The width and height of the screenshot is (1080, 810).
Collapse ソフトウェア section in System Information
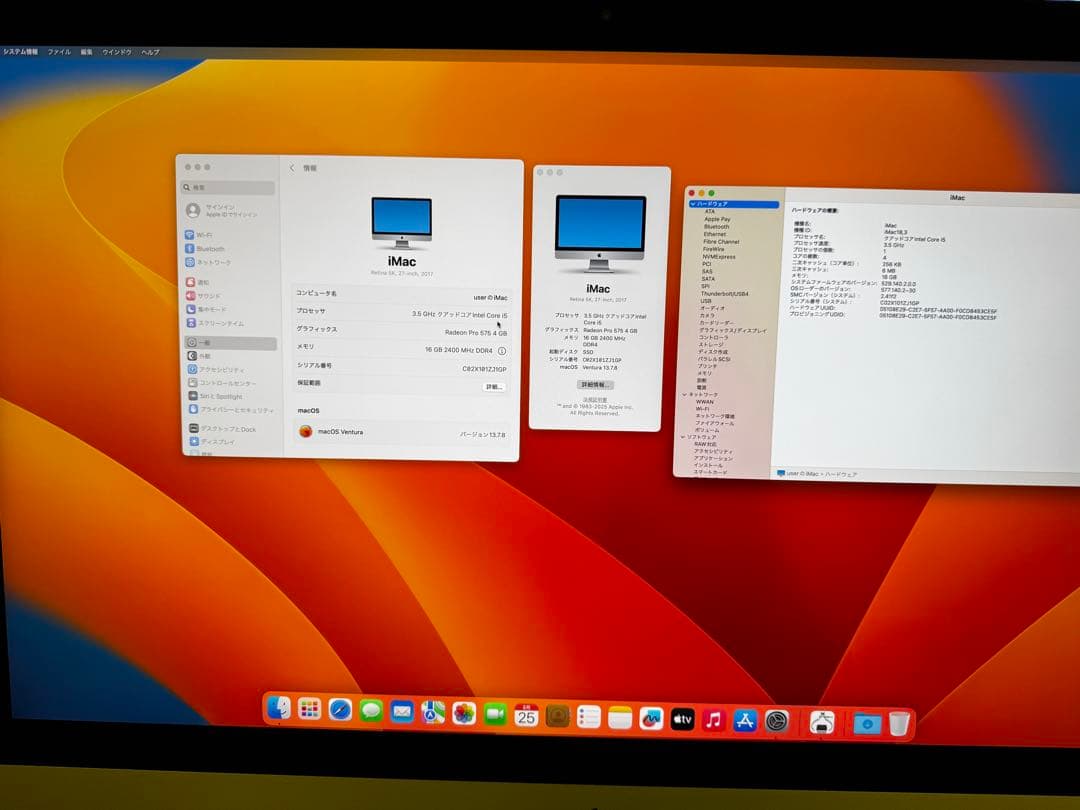click(x=683, y=437)
